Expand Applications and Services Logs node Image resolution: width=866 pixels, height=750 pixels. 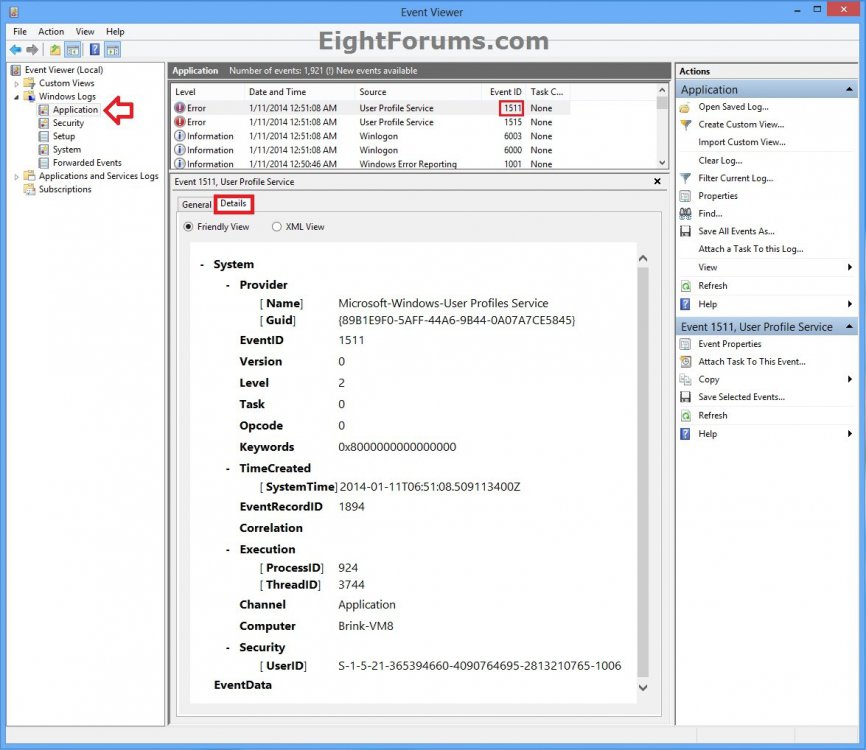(x=17, y=177)
